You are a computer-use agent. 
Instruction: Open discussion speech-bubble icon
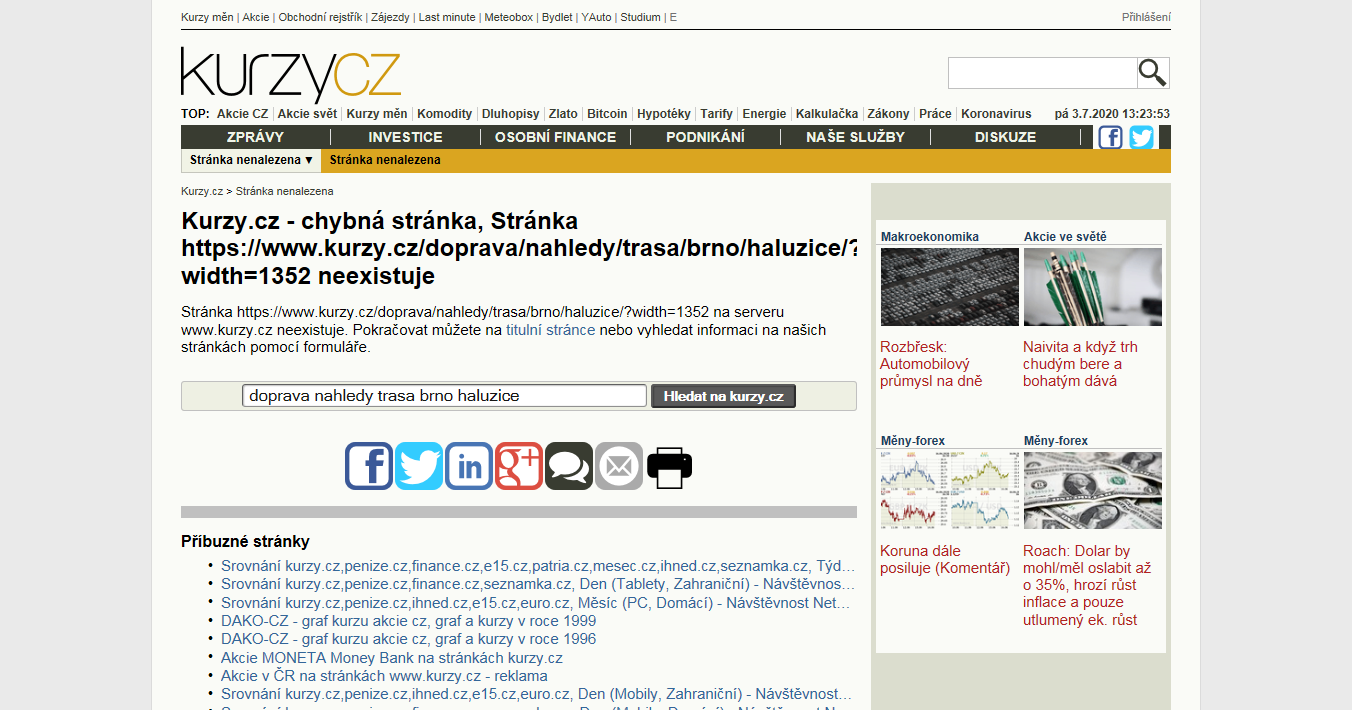click(x=569, y=466)
